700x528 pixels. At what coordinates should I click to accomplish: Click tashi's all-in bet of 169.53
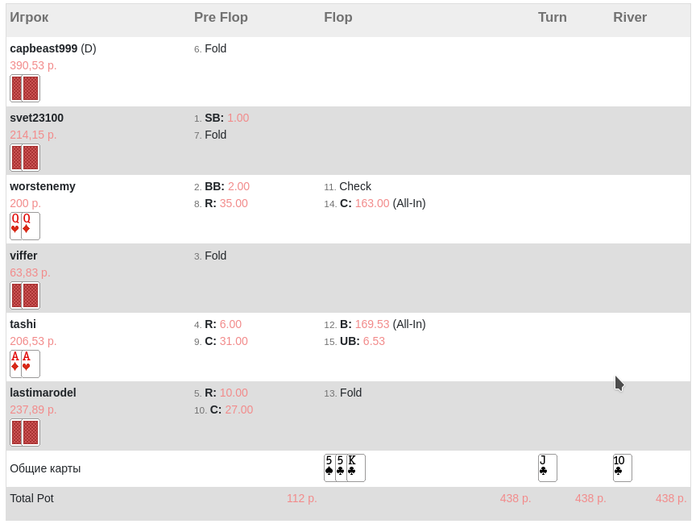point(372,324)
